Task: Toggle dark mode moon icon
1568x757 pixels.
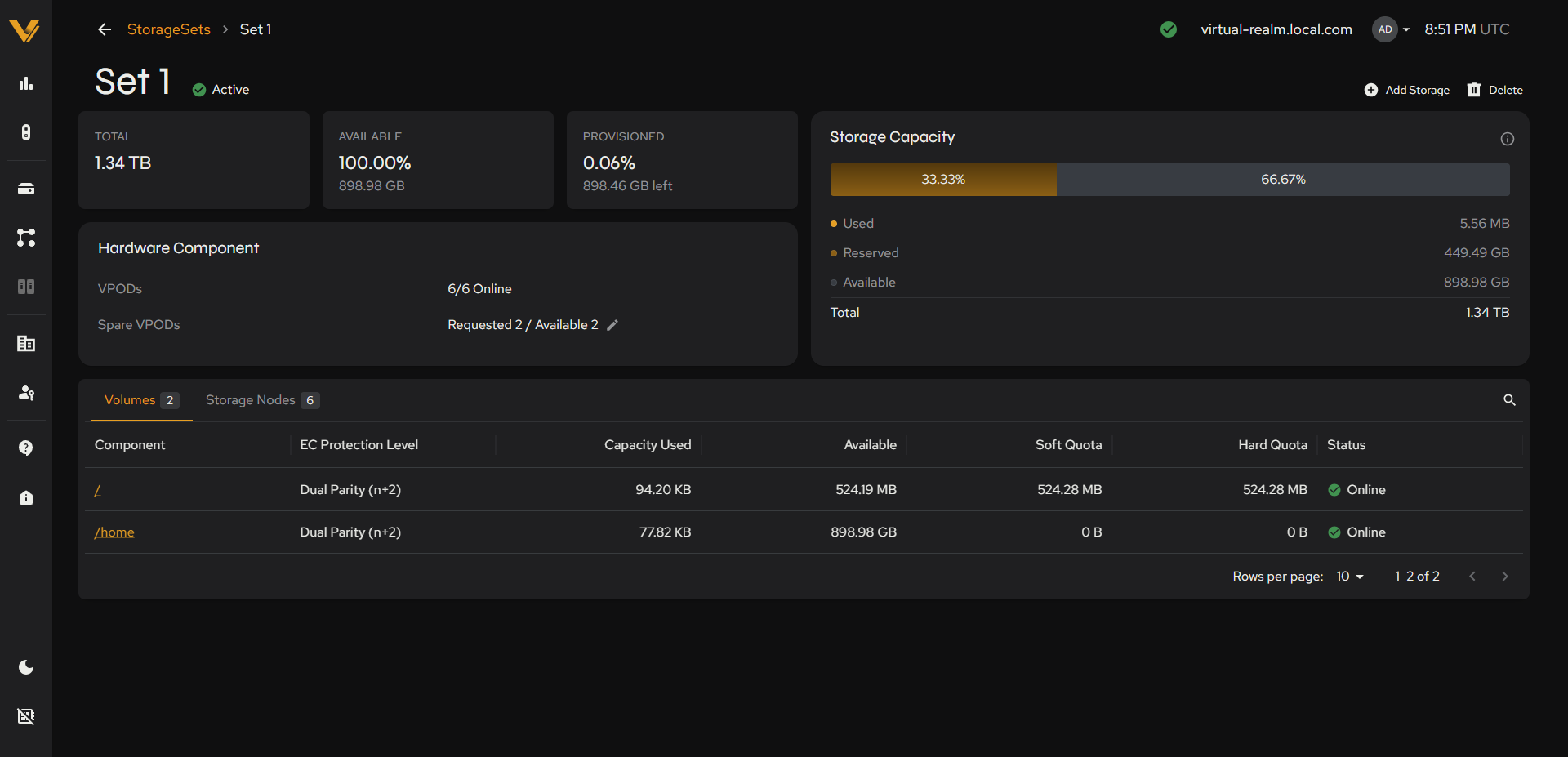Action: (26, 667)
